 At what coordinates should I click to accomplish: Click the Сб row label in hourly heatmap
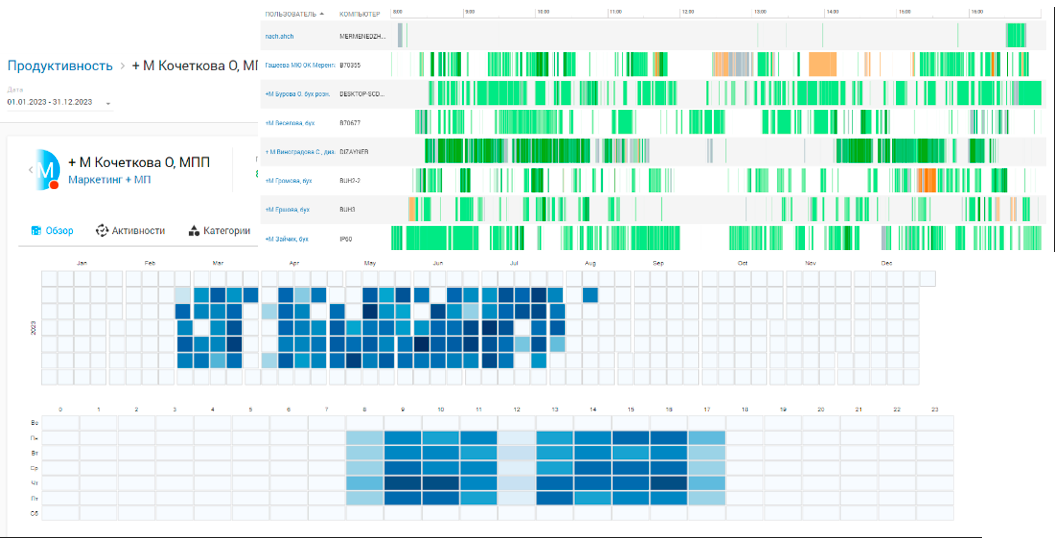34,513
